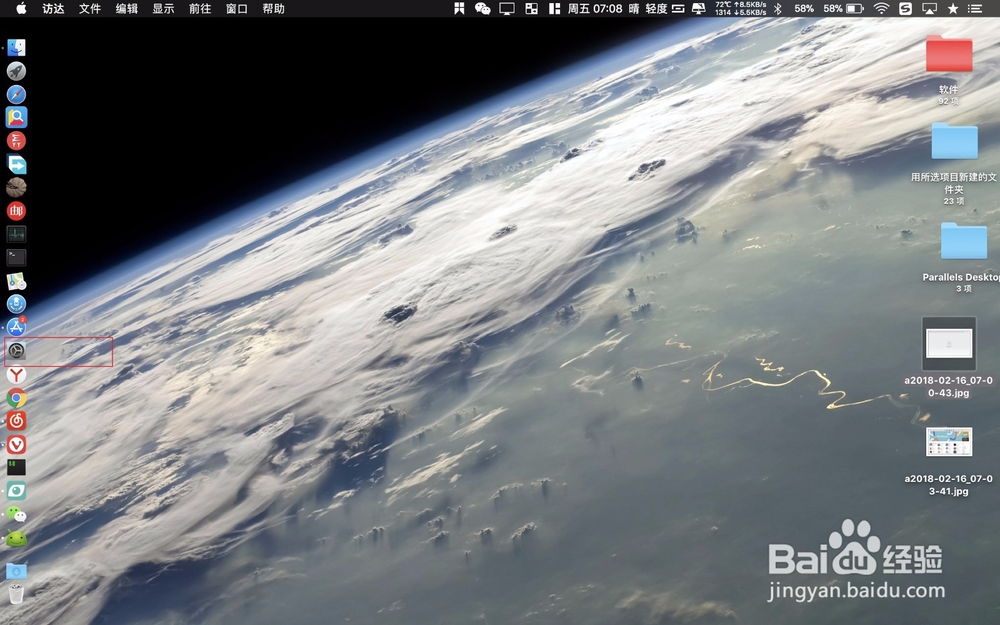Open blue circular upload app in Dock
The height and width of the screenshot is (625, 1000).
click(x=16, y=304)
